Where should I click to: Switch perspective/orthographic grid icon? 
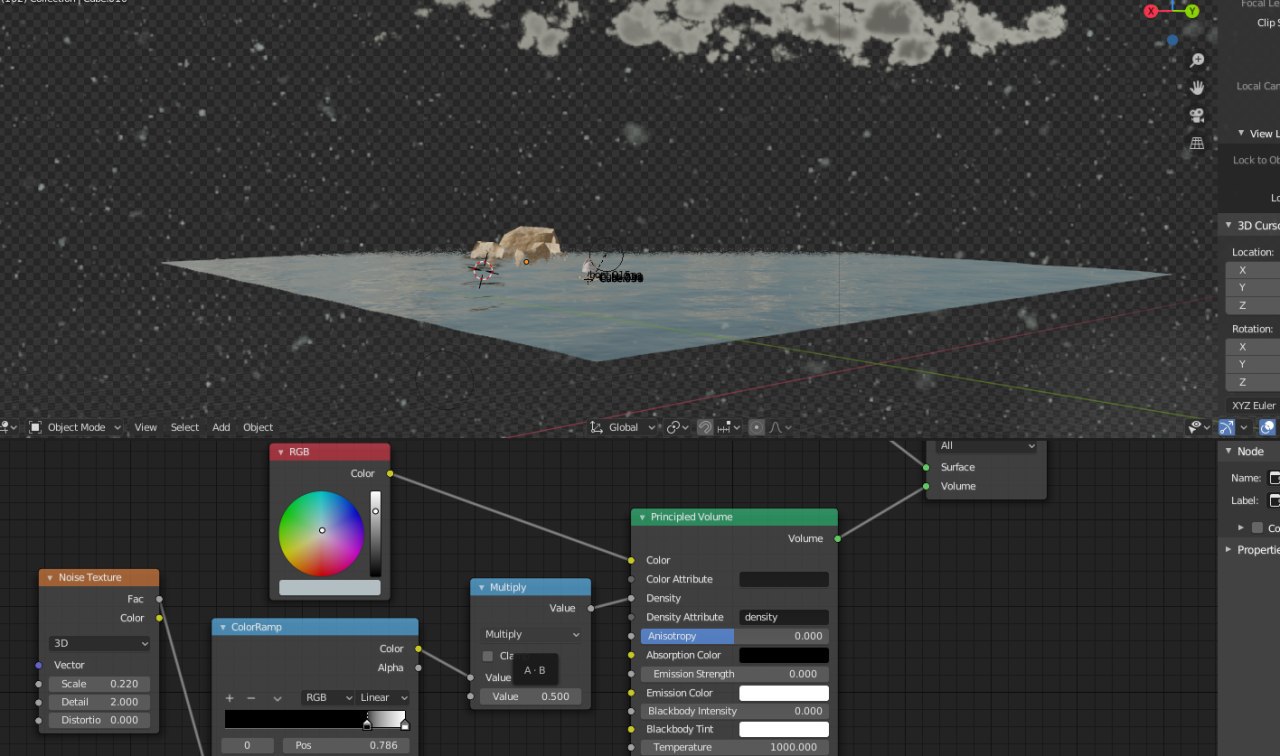1197,143
